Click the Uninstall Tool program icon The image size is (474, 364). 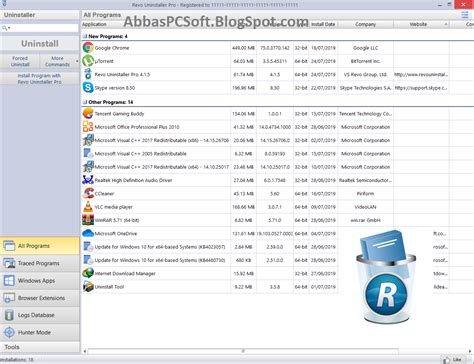point(88,287)
